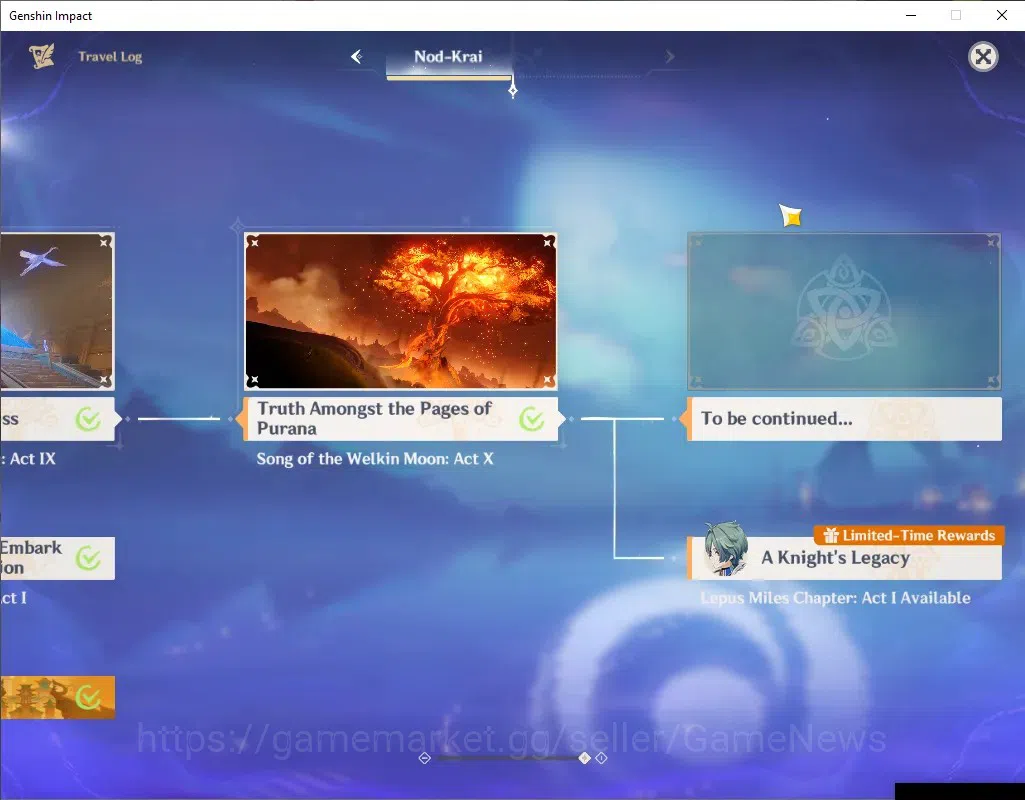Open the Act IX quest thumbnail with the bird
Viewport: 1025px width, 800px height.
(x=58, y=311)
